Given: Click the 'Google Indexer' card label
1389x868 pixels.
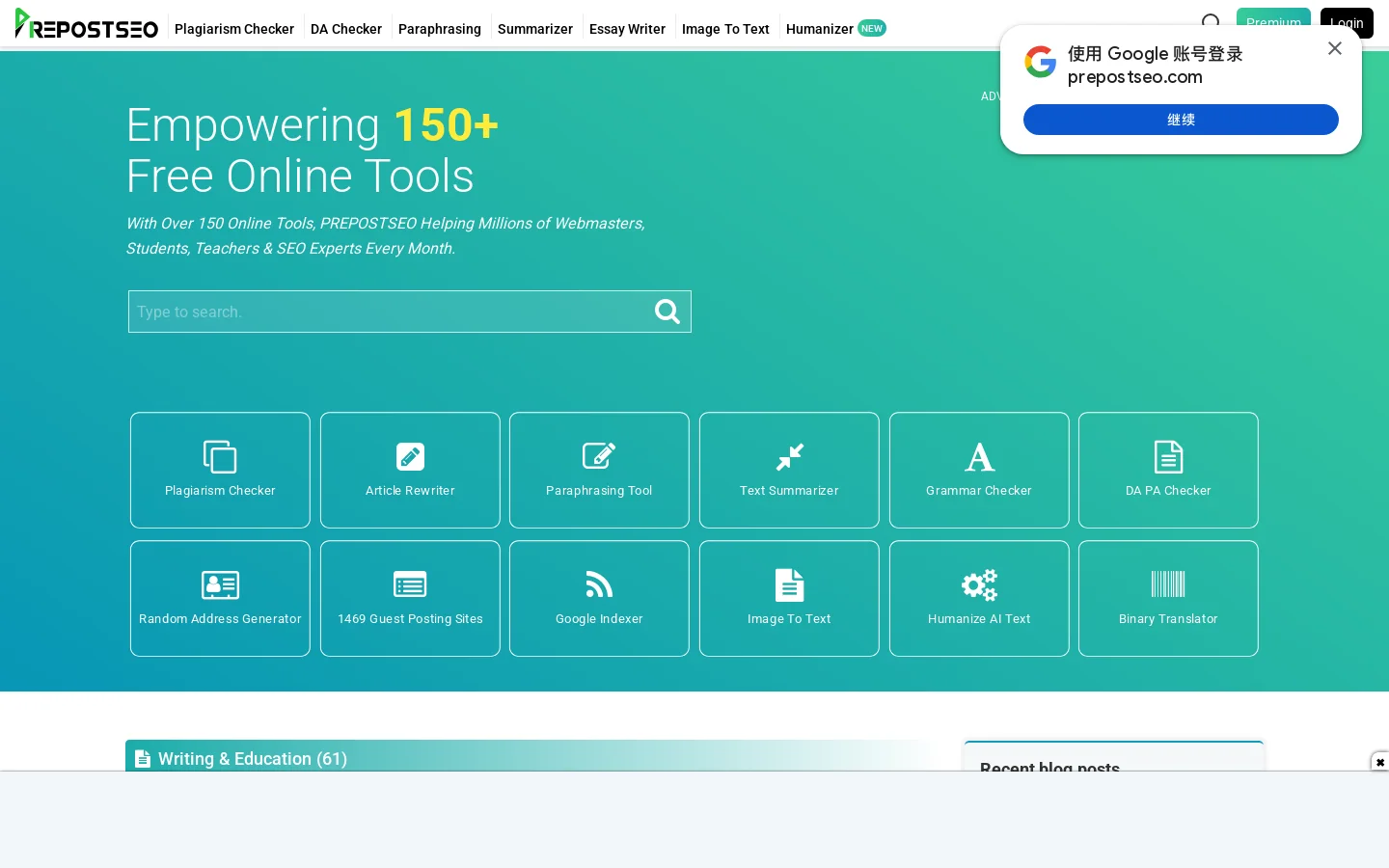Looking at the screenshot, I should [x=599, y=619].
